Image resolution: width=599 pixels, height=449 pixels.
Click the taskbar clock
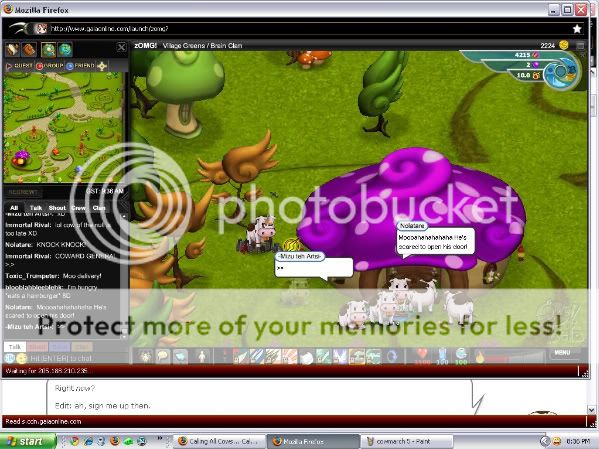[x=579, y=441]
